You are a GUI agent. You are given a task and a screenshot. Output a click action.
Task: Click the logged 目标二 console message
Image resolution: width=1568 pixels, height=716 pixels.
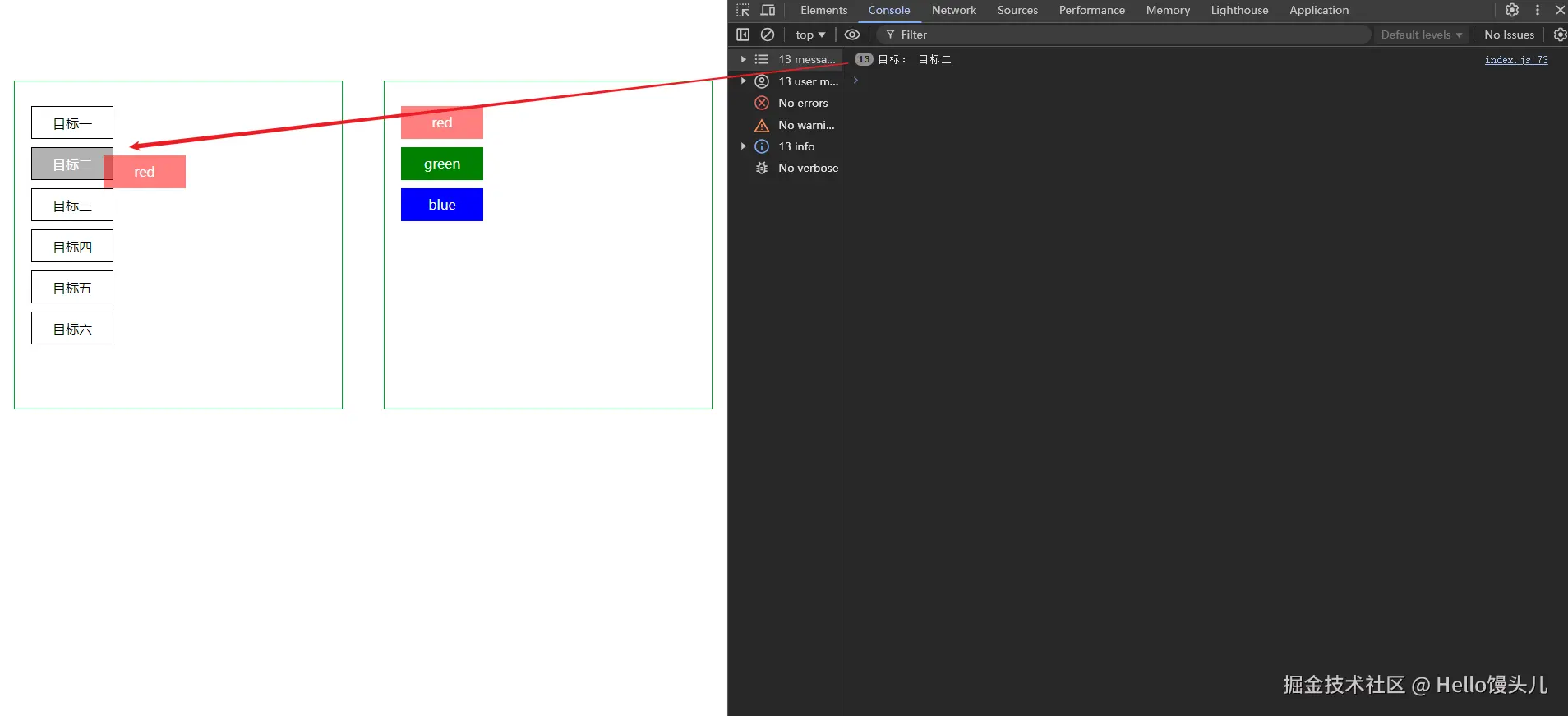point(915,59)
